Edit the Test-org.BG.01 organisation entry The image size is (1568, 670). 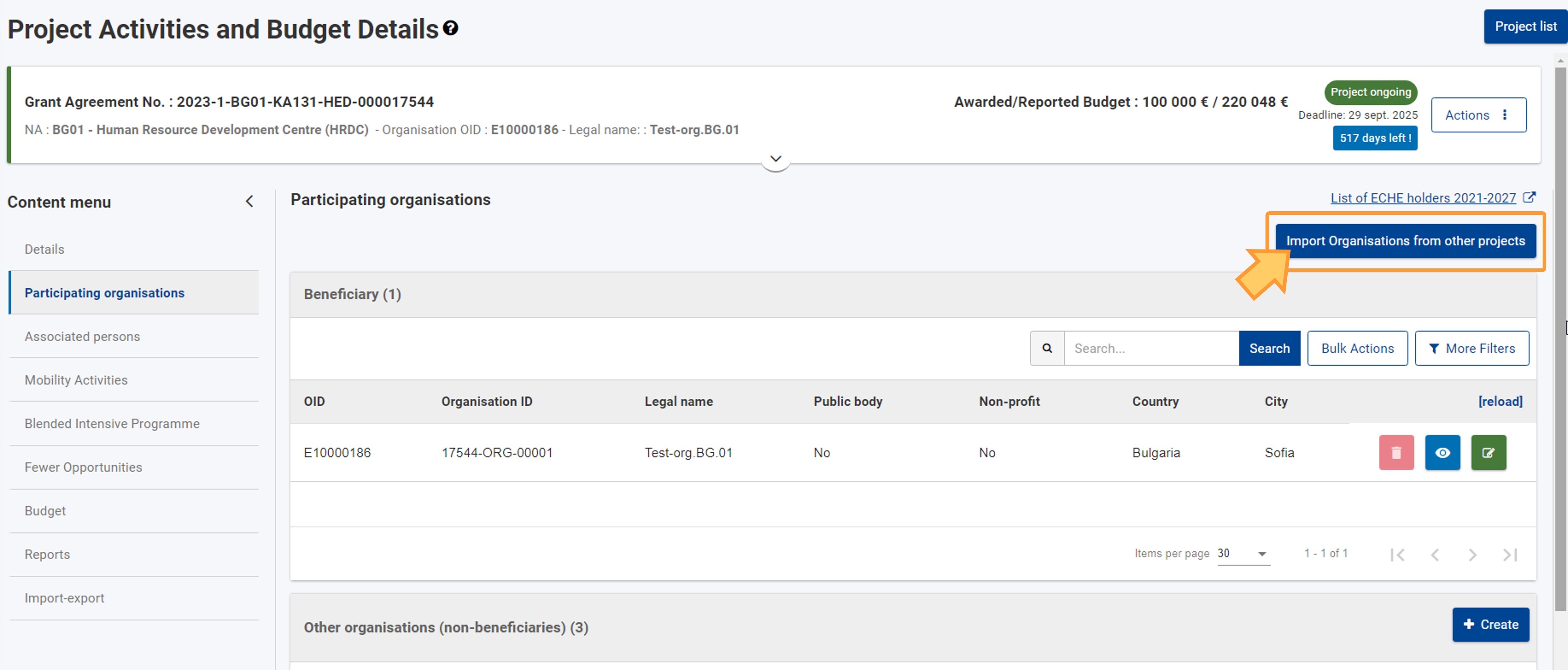1488,453
